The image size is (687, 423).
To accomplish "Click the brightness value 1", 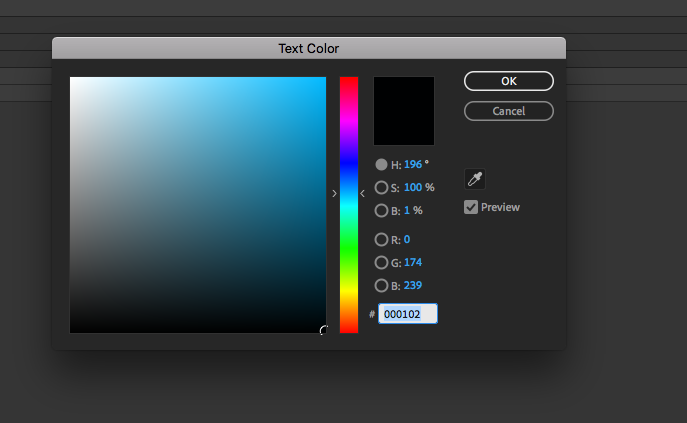I will (x=407, y=211).
